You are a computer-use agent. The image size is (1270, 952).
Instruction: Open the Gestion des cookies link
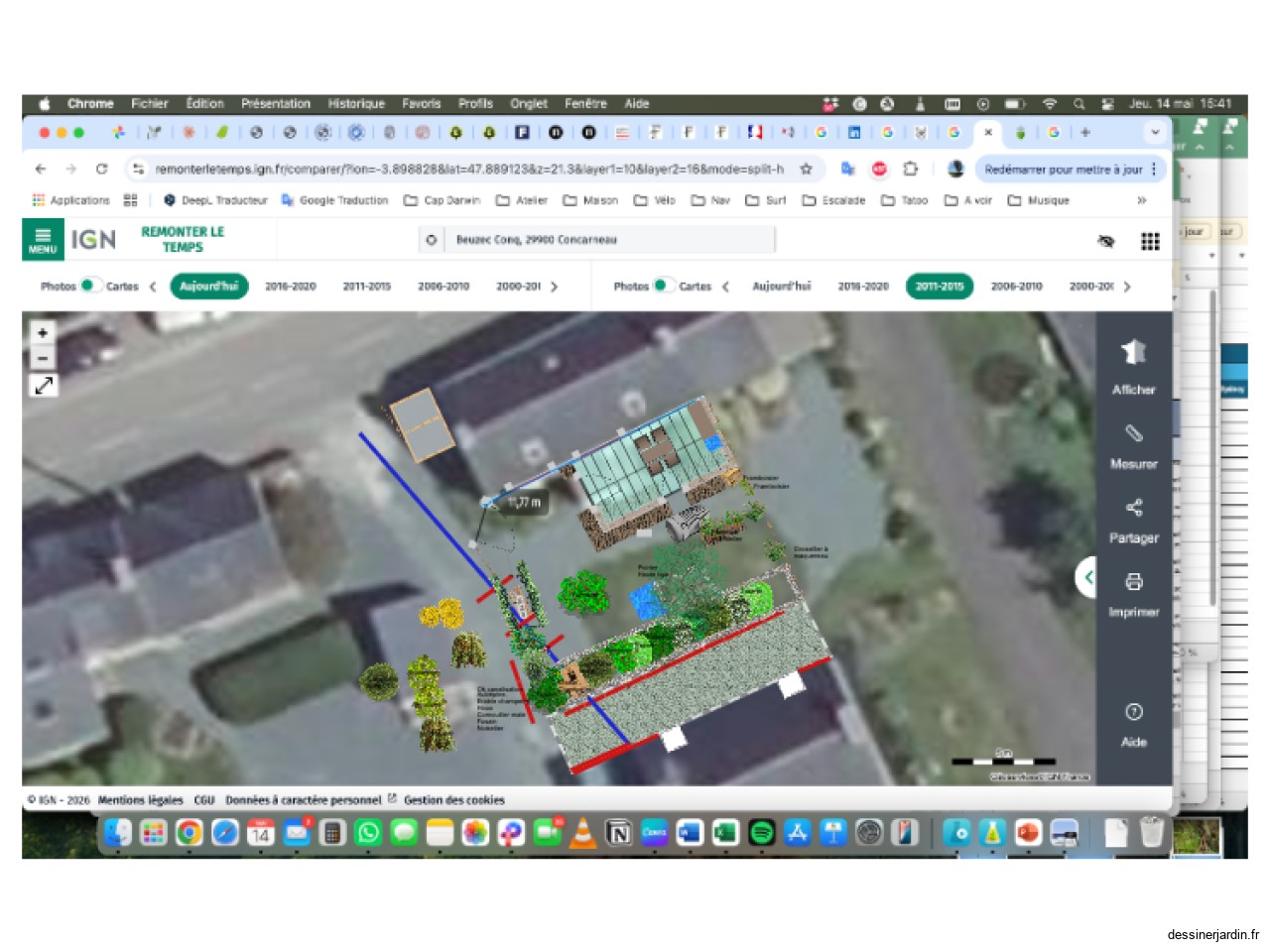point(454,800)
